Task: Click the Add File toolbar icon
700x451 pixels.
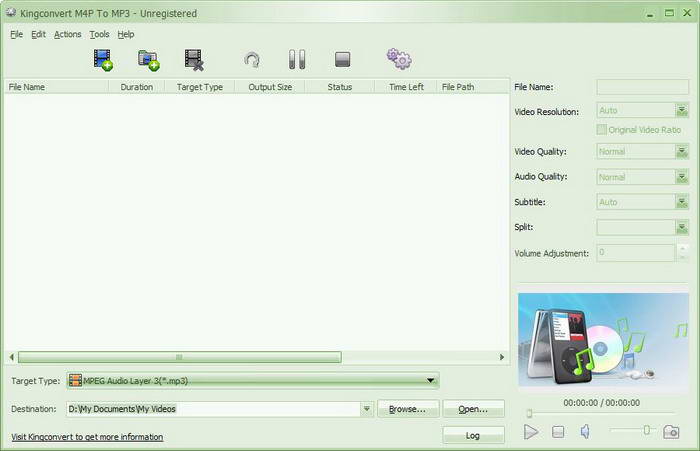Action: click(x=102, y=60)
